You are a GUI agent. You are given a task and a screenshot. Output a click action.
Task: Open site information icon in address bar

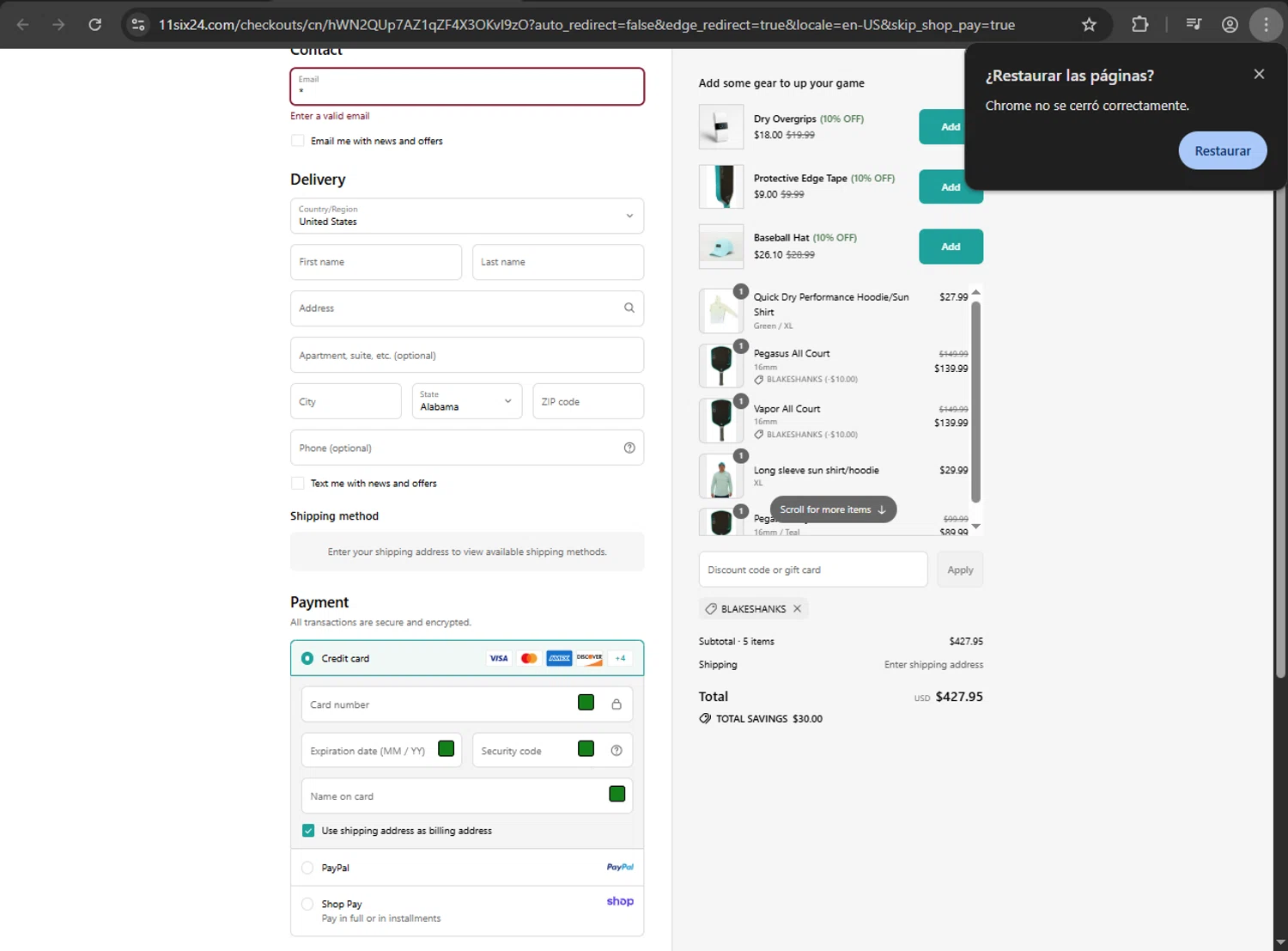pos(137,25)
